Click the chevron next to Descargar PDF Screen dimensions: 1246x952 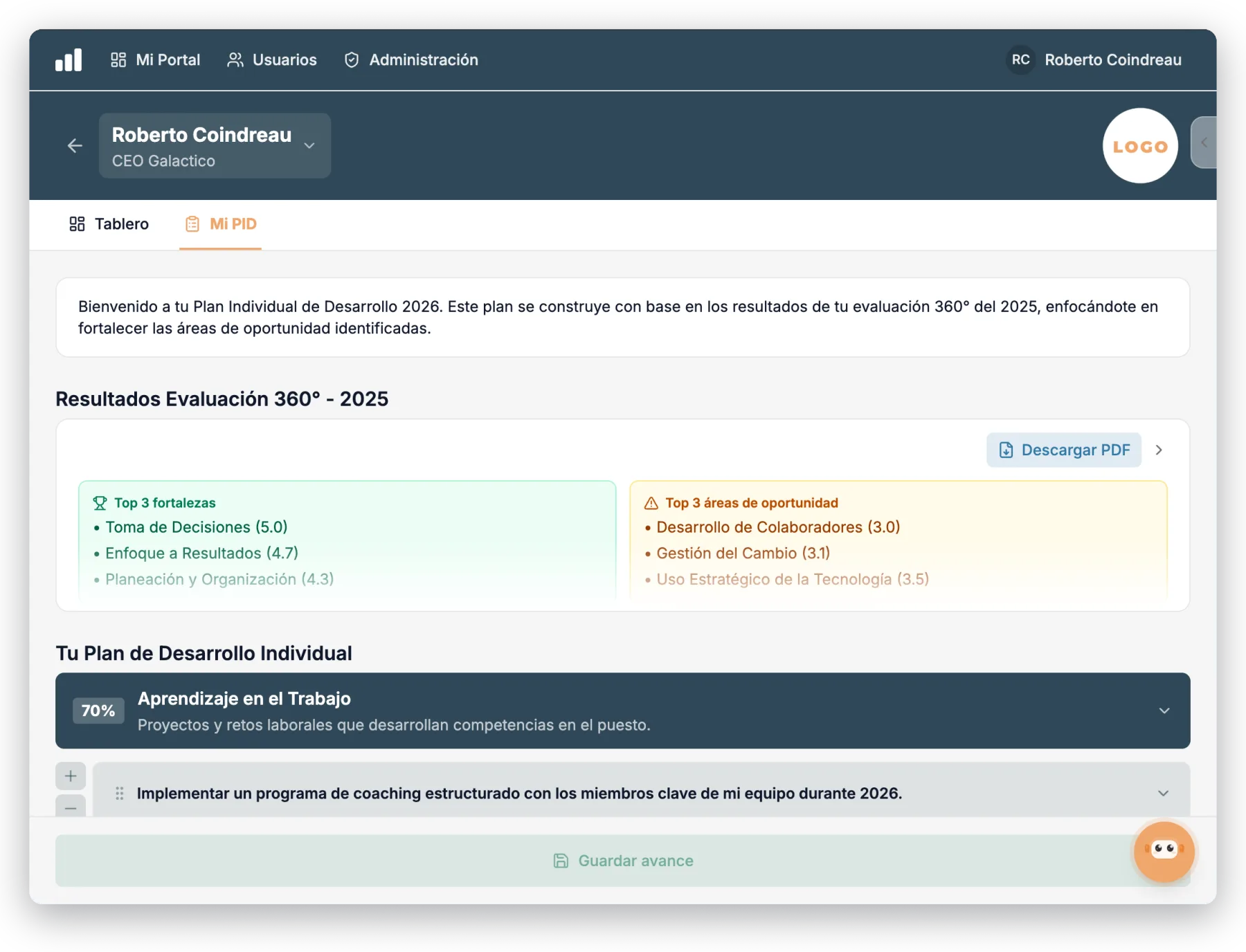tap(1159, 450)
